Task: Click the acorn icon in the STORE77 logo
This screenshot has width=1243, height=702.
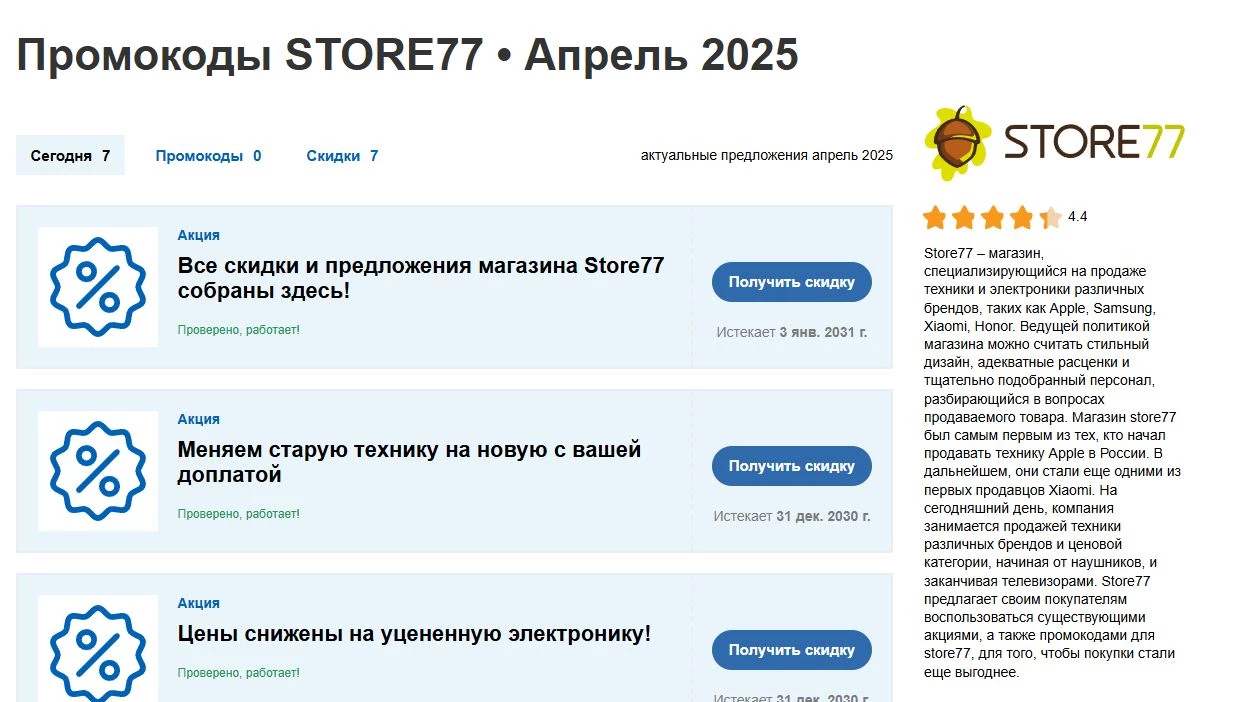Action: click(x=956, y=140)
